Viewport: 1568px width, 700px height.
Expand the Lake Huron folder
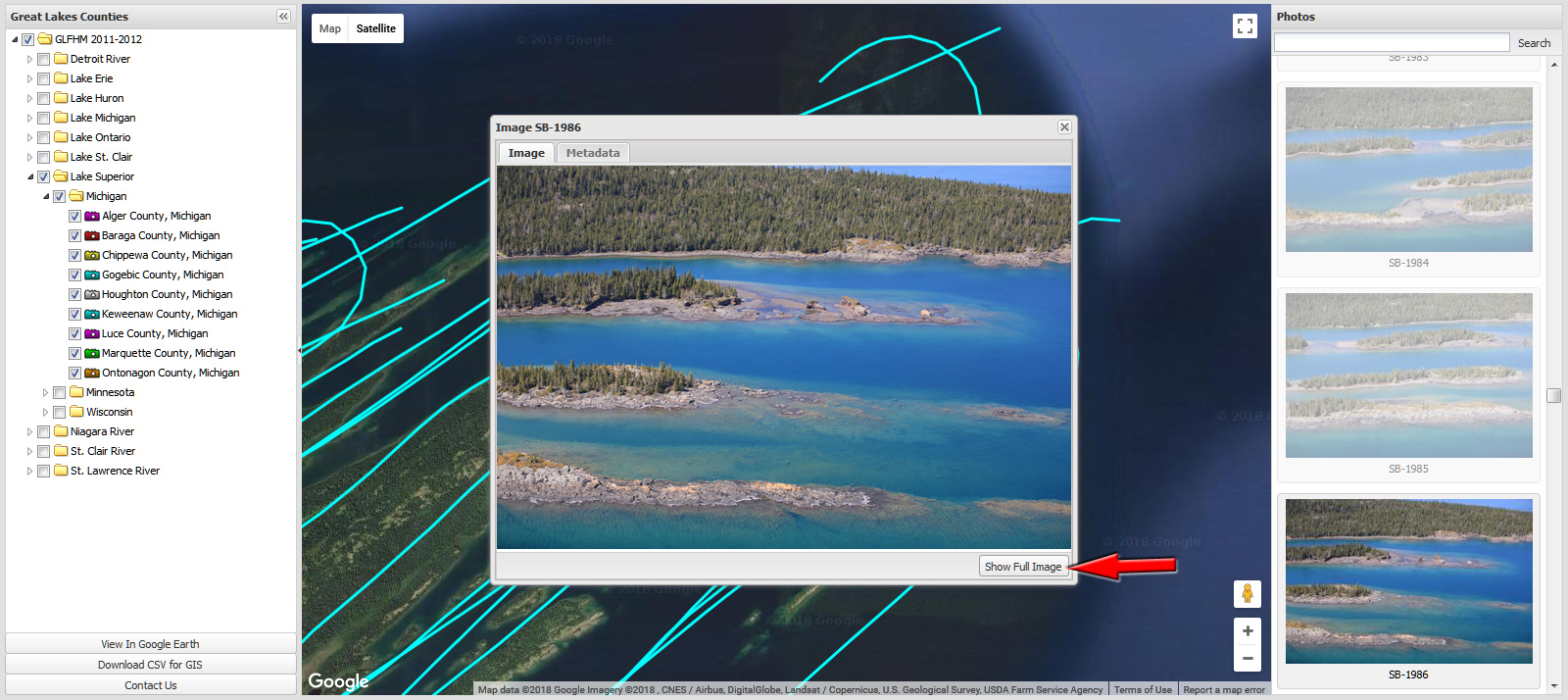[x=29, y=98]
